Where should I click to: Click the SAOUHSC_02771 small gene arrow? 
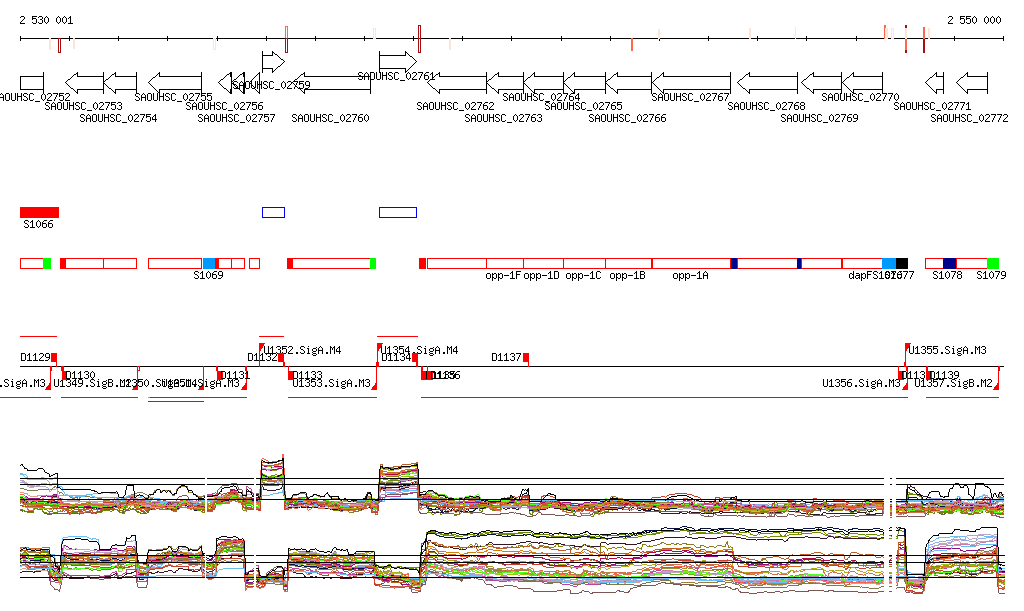pyautogui.click(x=935, y=83)
